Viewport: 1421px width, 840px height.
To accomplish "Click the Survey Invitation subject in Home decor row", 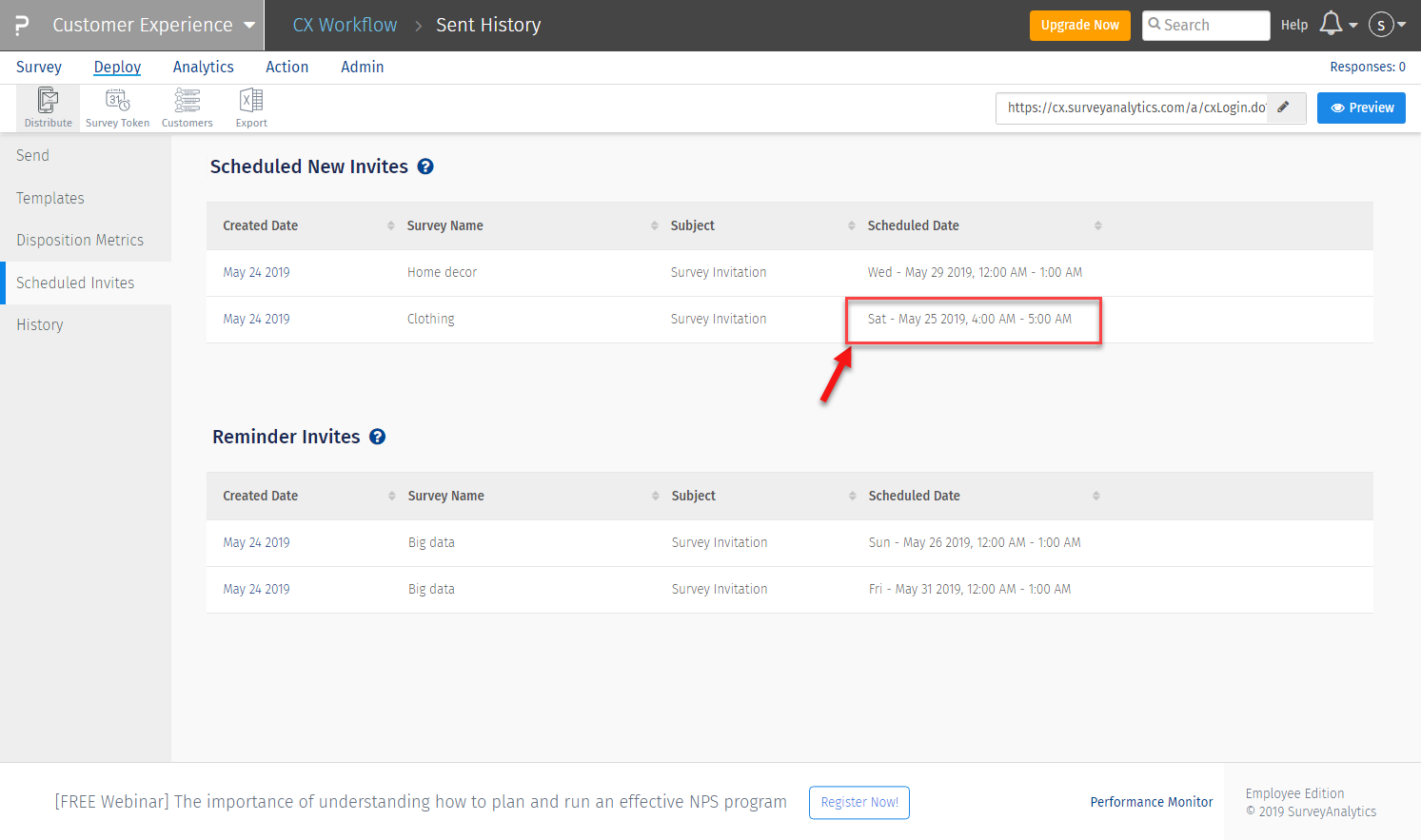I will pyautogui.click(x=719, y=272).
